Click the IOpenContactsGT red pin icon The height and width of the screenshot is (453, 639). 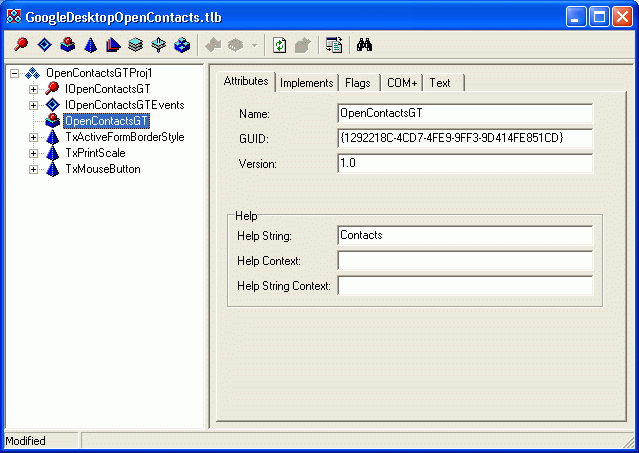point(52,88)
